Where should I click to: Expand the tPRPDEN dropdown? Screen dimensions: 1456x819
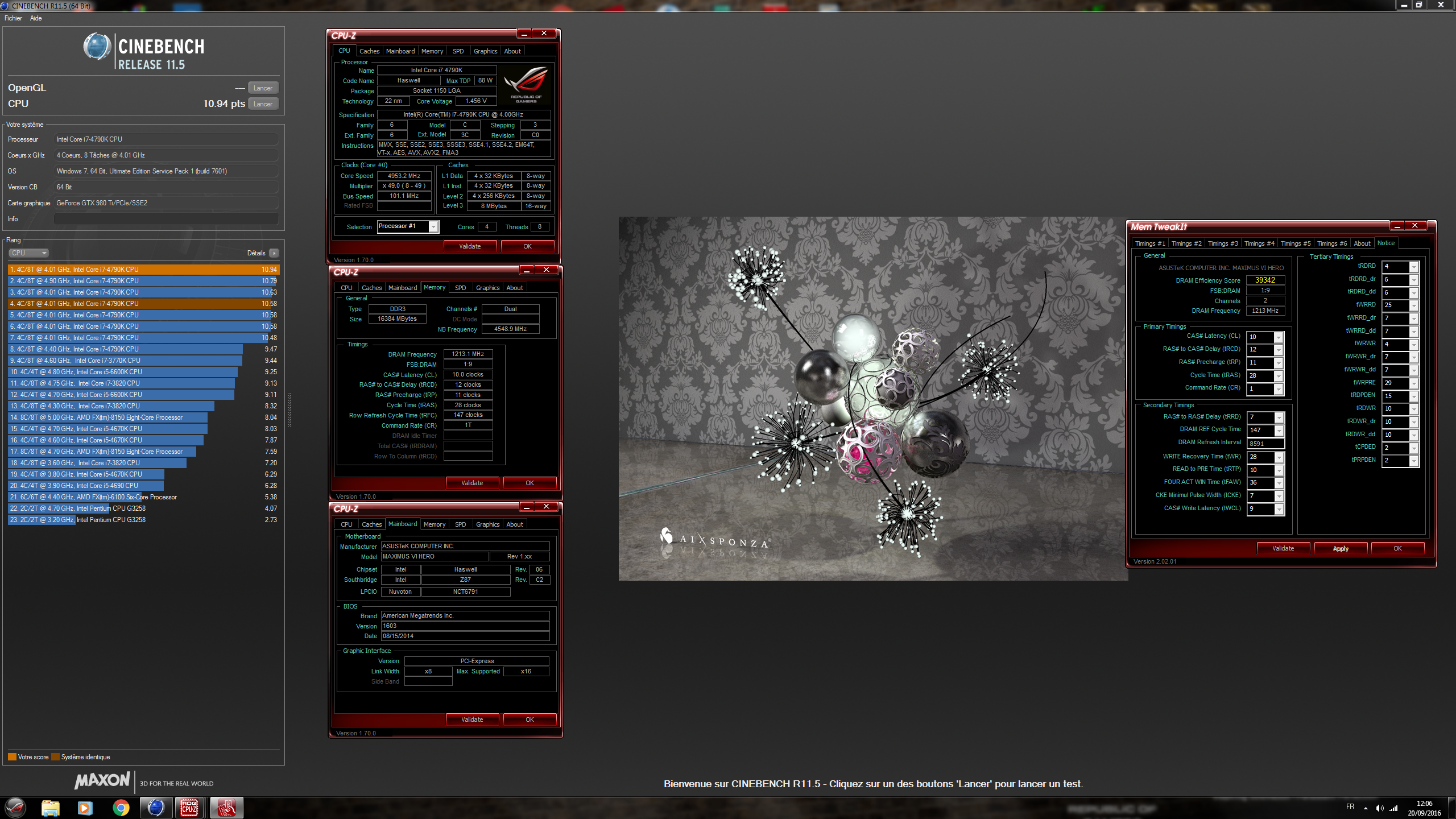pyautogui.click(x=1414, y=461)
